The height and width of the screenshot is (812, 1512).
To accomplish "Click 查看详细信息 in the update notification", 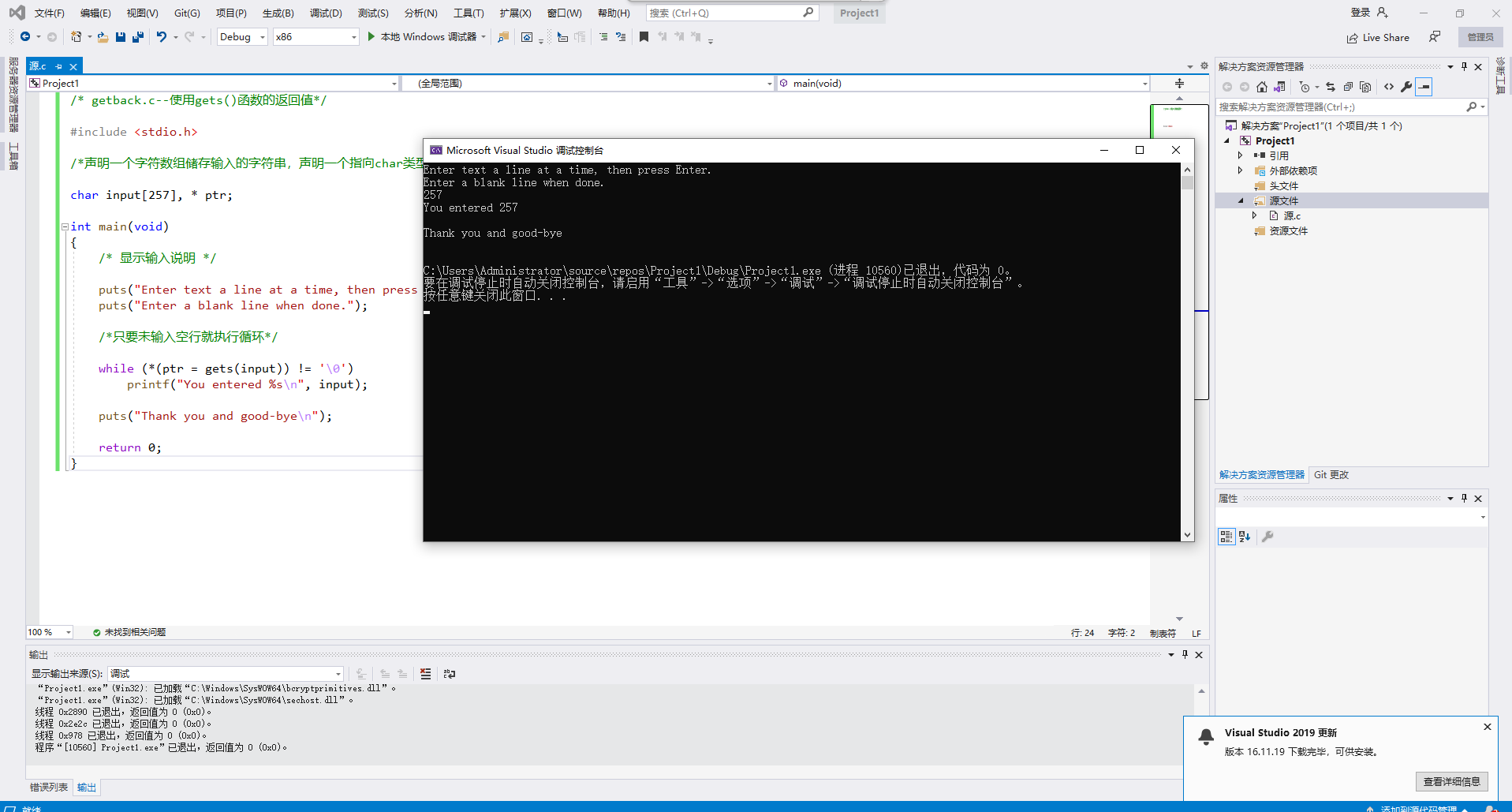I will pos(1452,781).
